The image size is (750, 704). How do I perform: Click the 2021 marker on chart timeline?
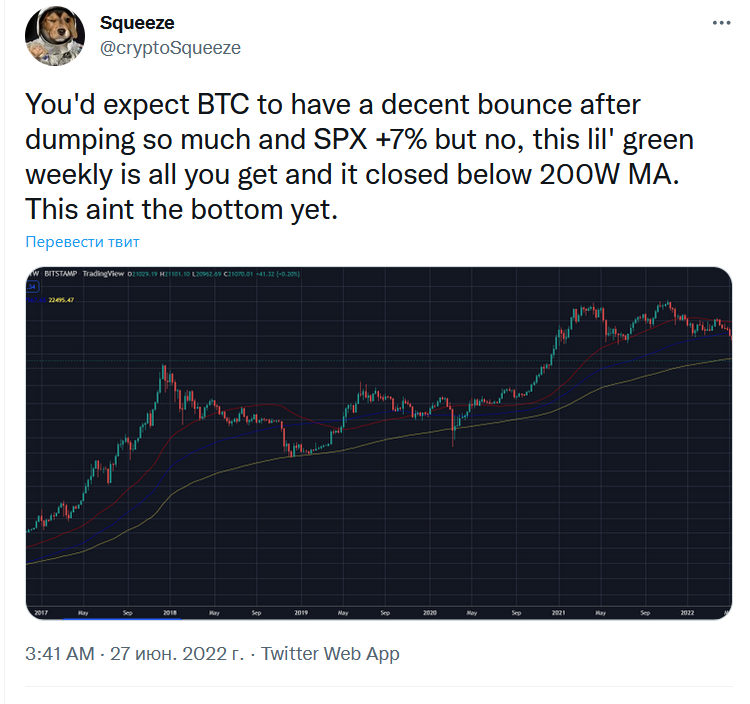click(558, 610)
